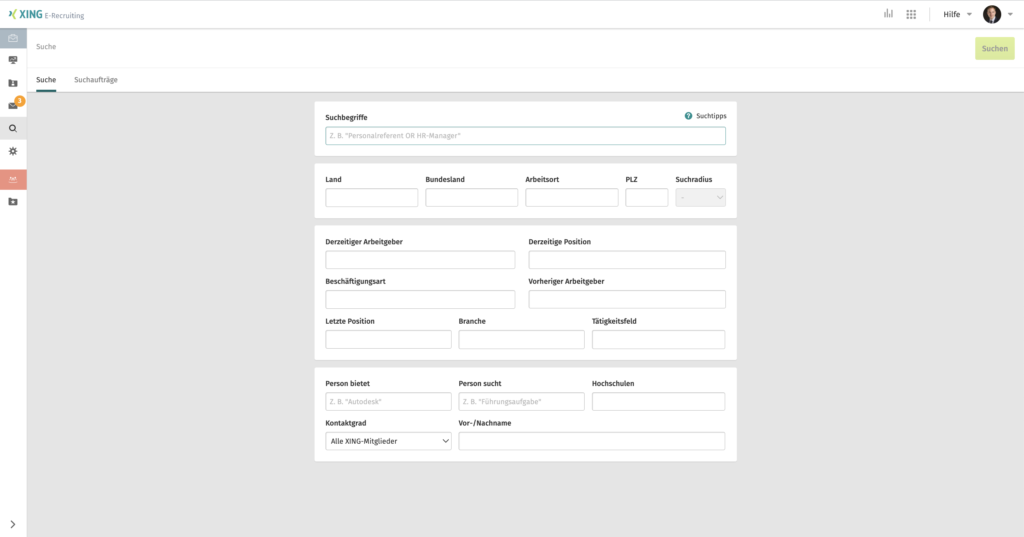
Task: Open settings gear in left sidebar
Action: coord(13,151)
